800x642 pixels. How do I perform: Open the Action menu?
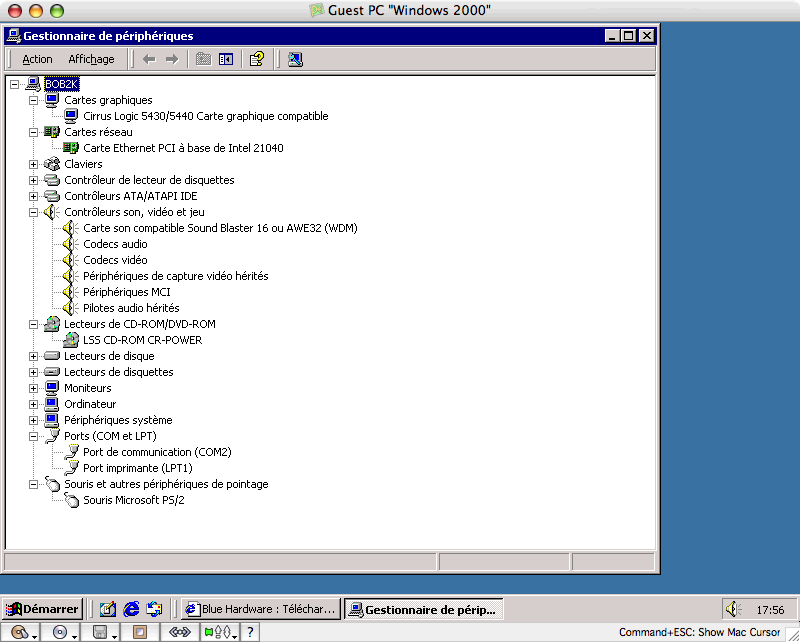[37, 59]
